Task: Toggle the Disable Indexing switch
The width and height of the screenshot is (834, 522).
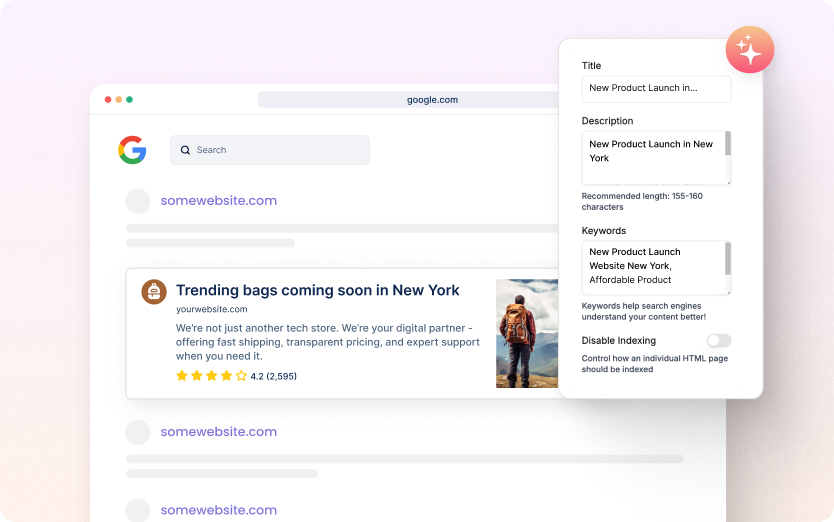Action: tap(718, 341)
